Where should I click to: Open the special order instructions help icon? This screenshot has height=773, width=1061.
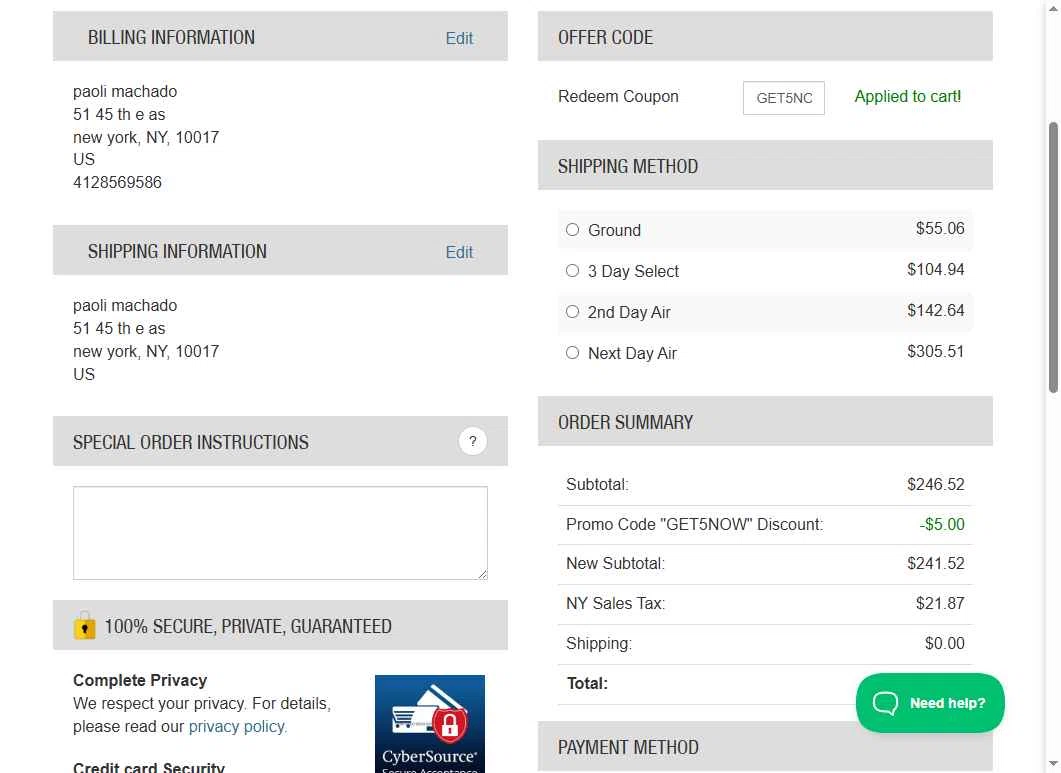(472, 441)
